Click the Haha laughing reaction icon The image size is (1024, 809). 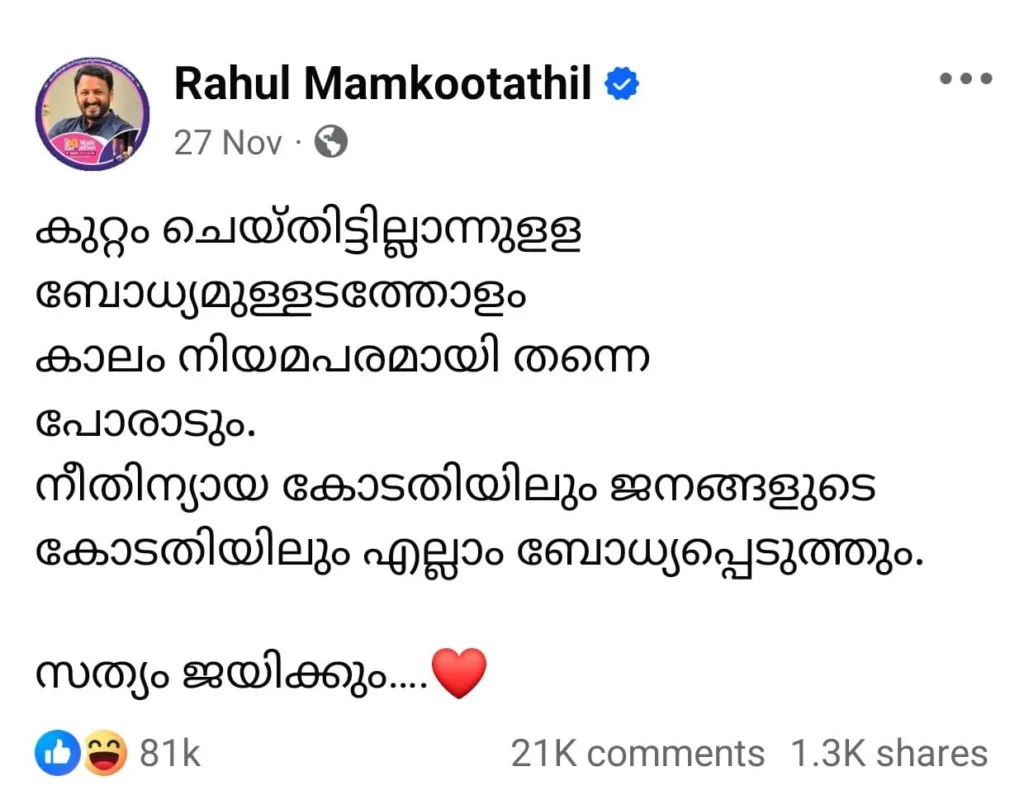point(104,754)
